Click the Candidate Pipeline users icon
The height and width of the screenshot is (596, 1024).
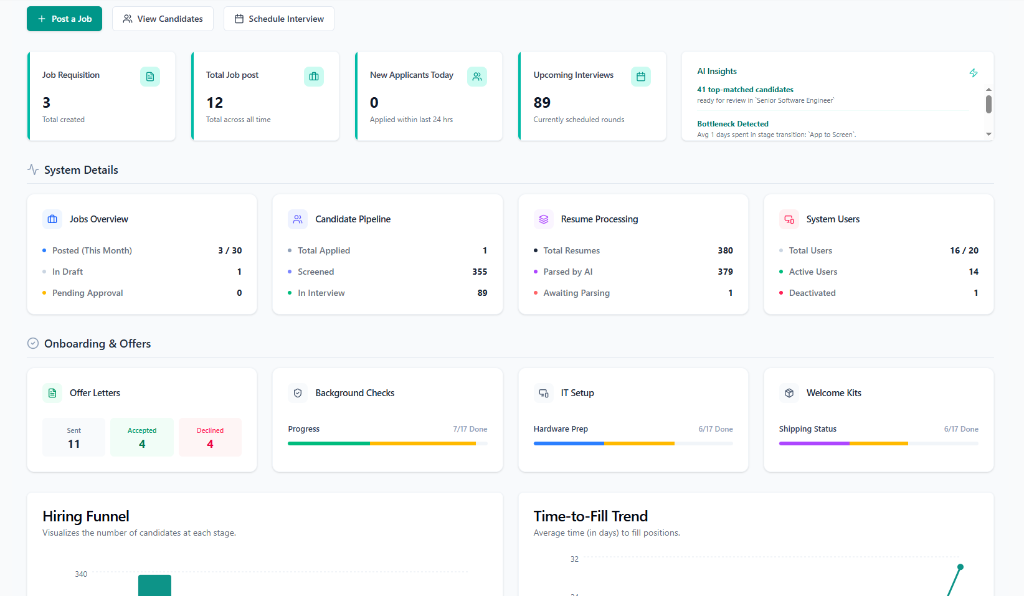pyautogui.click(x=298, y=219)
